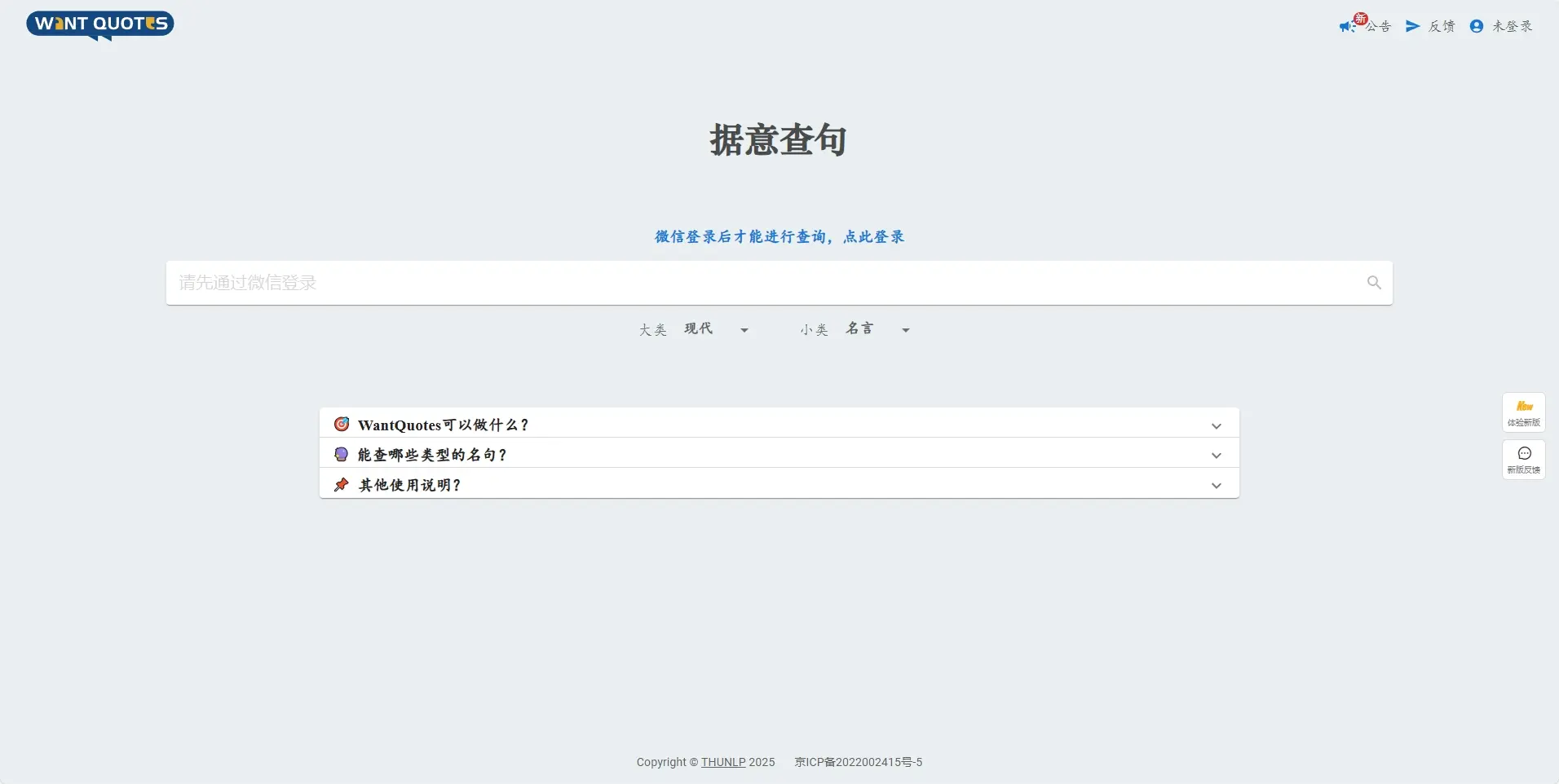This screenshot has width=1559, height=784.
Task: Click the pushpin icon beside 其他使用说明
Action: tap(342, 485)
